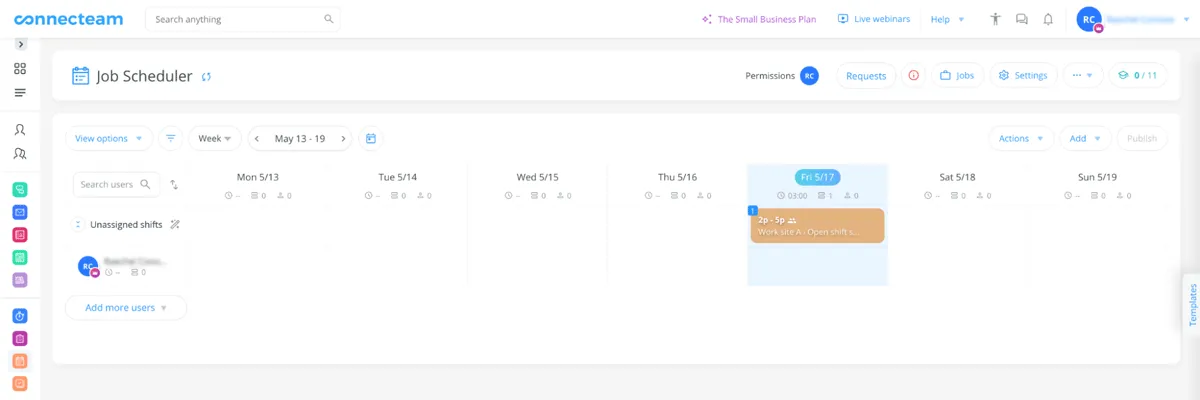Open The Small Business Plan link
Viewport: 1200px width, 400px height.
pyautogui.click(x=761, y=19)
